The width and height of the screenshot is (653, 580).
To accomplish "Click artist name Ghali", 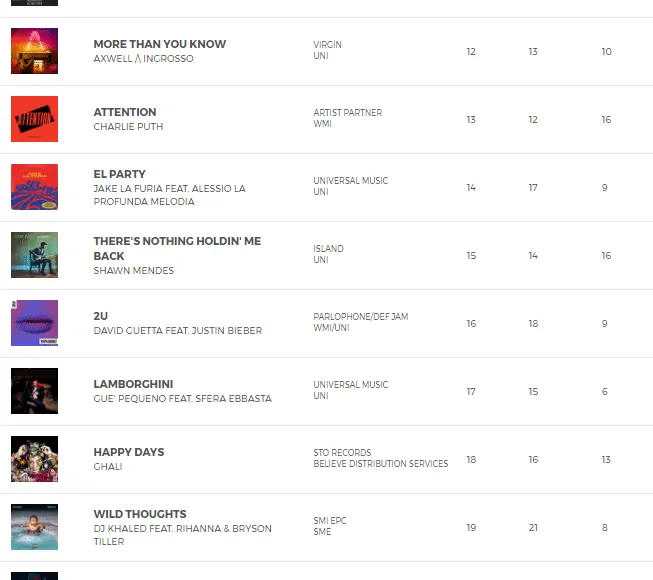I will (106, 467).
